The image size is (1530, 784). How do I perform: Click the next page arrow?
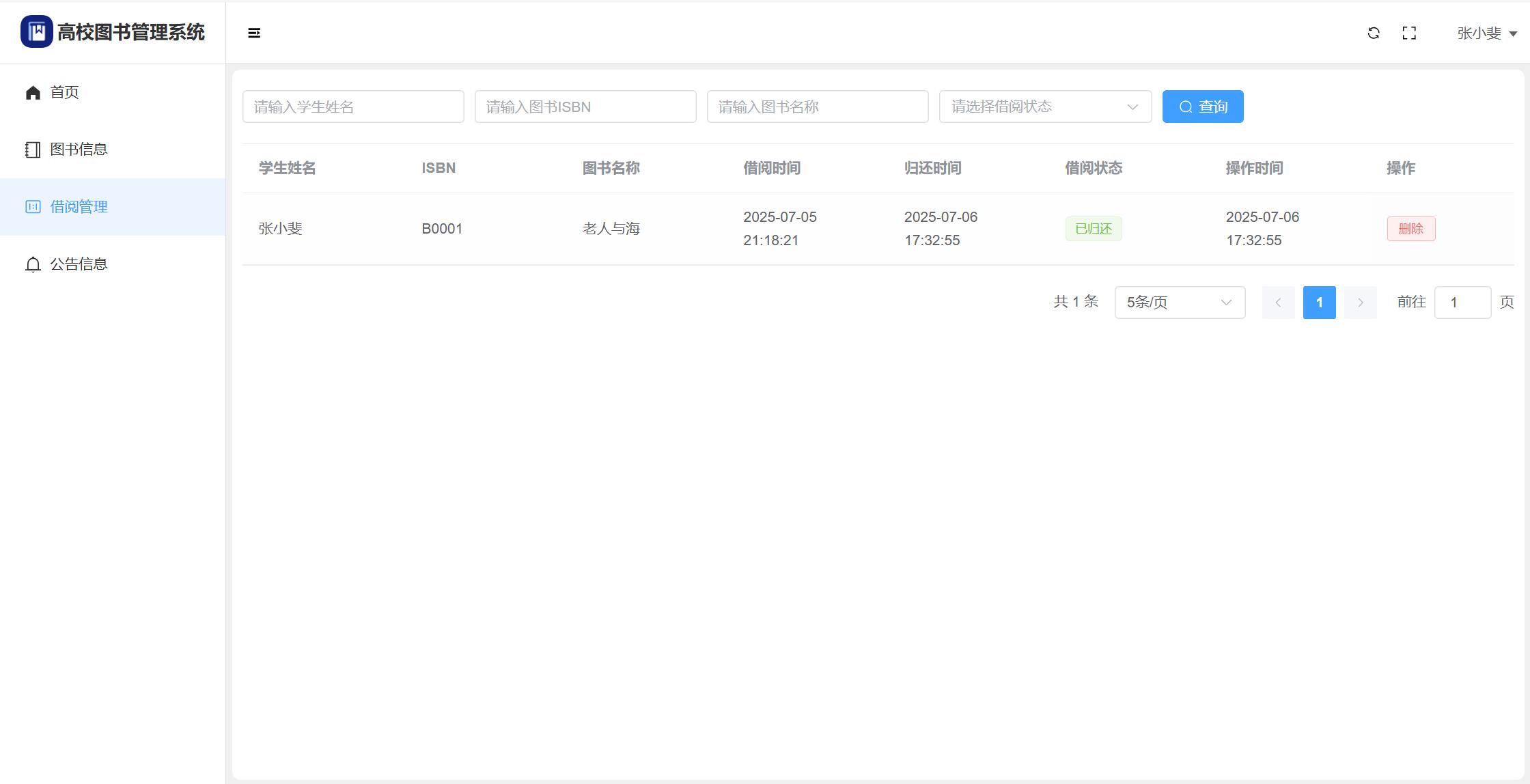pyautogui.click(x=1360, y=303)
